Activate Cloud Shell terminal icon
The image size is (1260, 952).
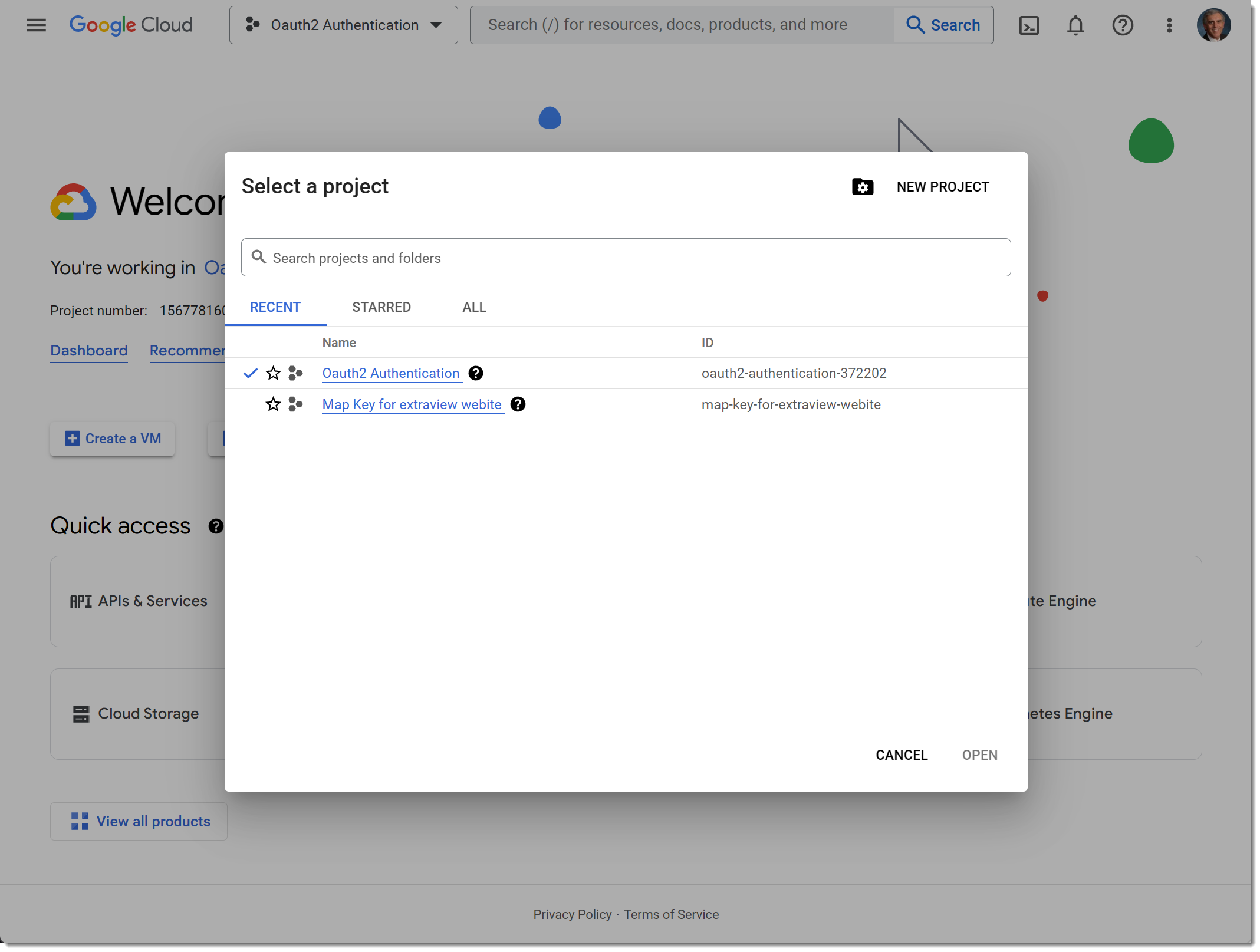pos(1029,25)
